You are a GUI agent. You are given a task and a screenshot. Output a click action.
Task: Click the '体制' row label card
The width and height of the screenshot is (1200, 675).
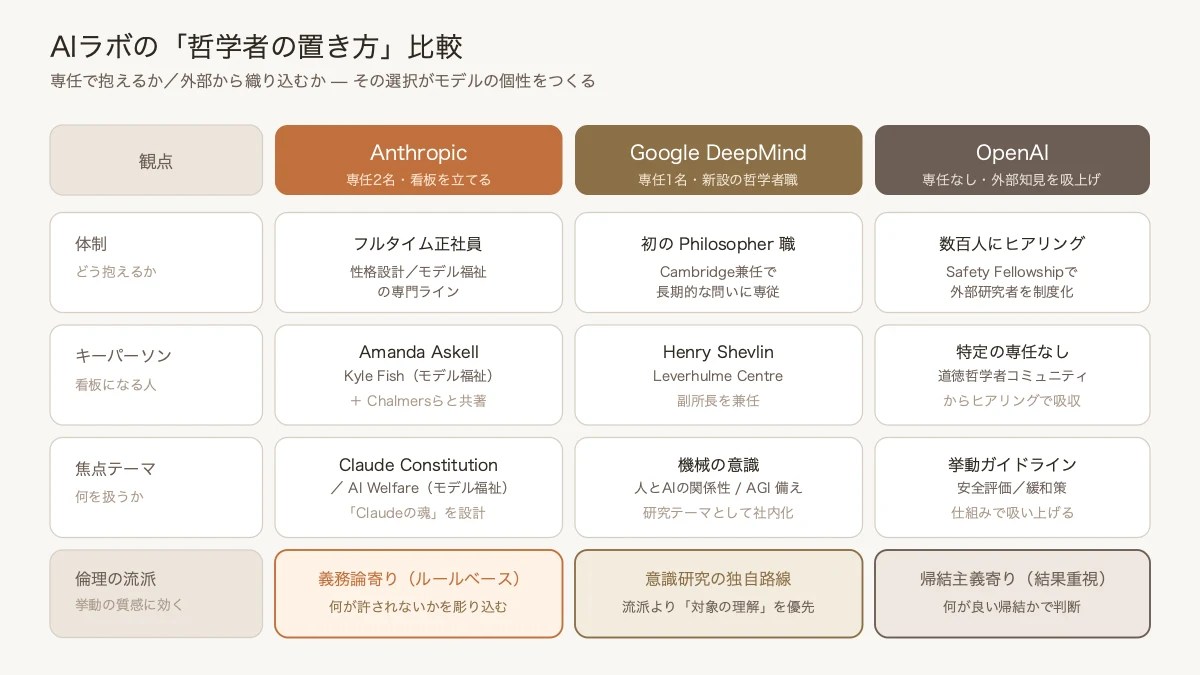pyautogui.click(x=156, y=262)
